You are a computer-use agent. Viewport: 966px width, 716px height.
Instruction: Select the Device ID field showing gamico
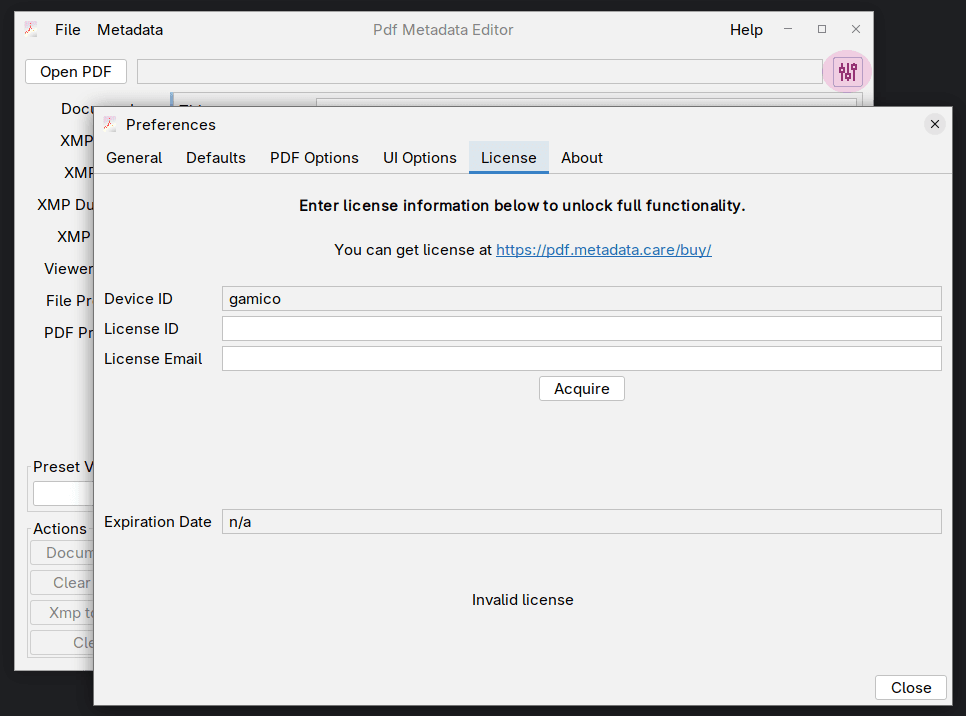[581, 298]
